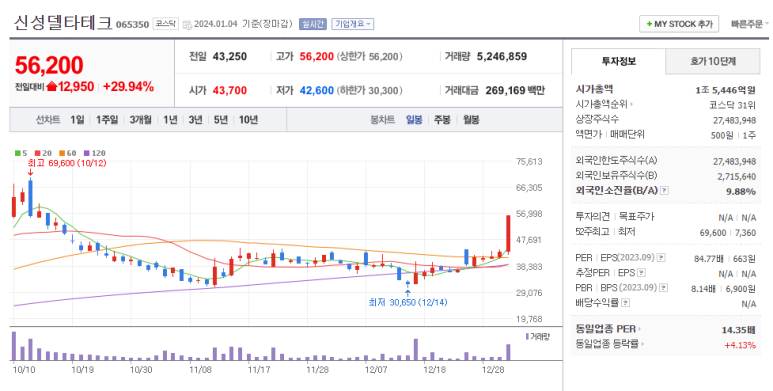This screenshot has height=391, width=773.
Task: Click the red up-arrow icon beside 12,950
Action: (52, 87)
